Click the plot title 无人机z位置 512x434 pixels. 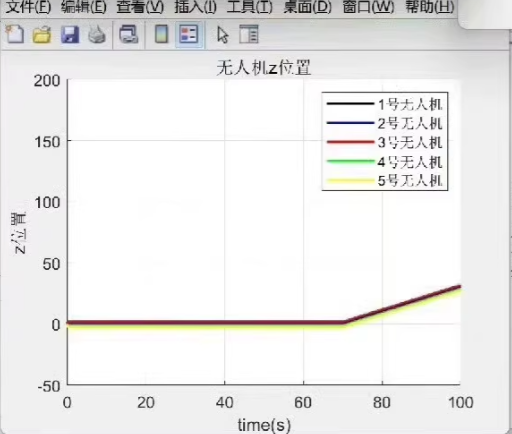click(263, 68)
